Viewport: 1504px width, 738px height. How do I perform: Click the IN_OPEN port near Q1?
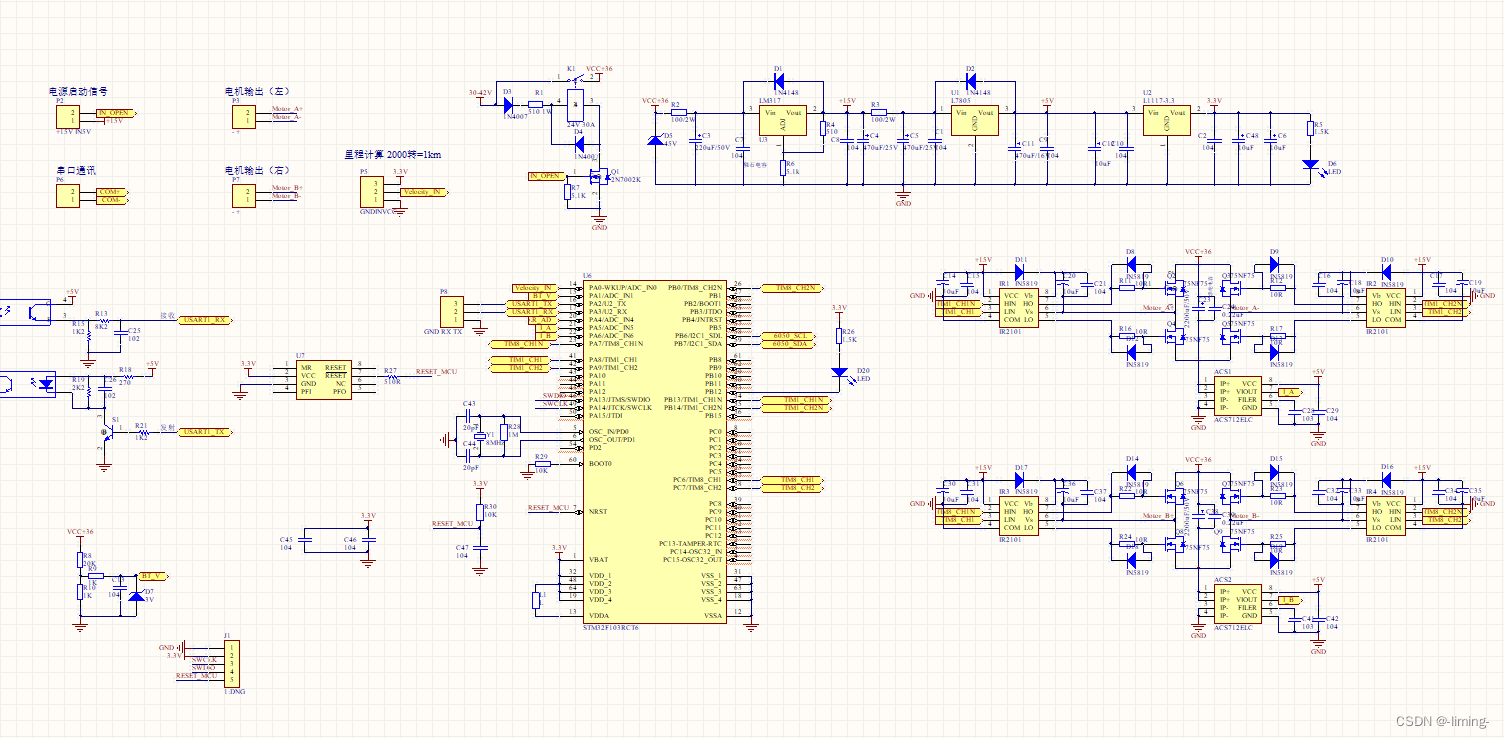pos(547,175)
